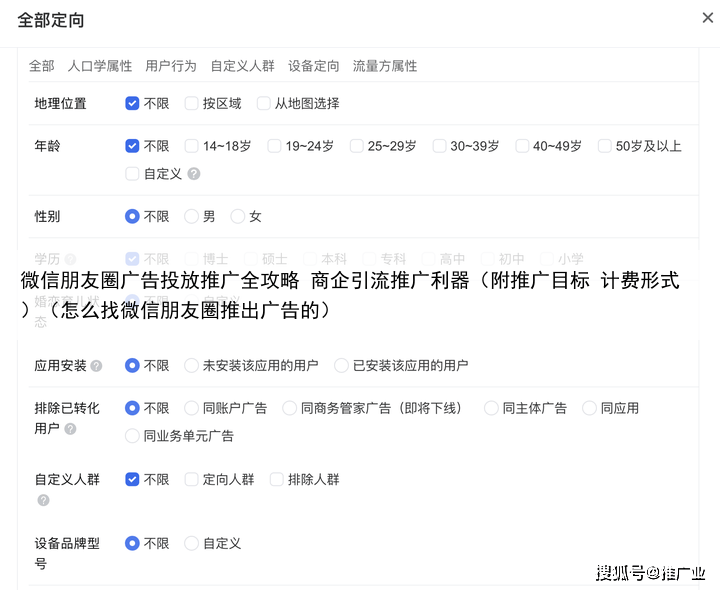Tick the 50岁及以上 age checkbox
The image size is (720, 590).
click(x=605, y=146)
